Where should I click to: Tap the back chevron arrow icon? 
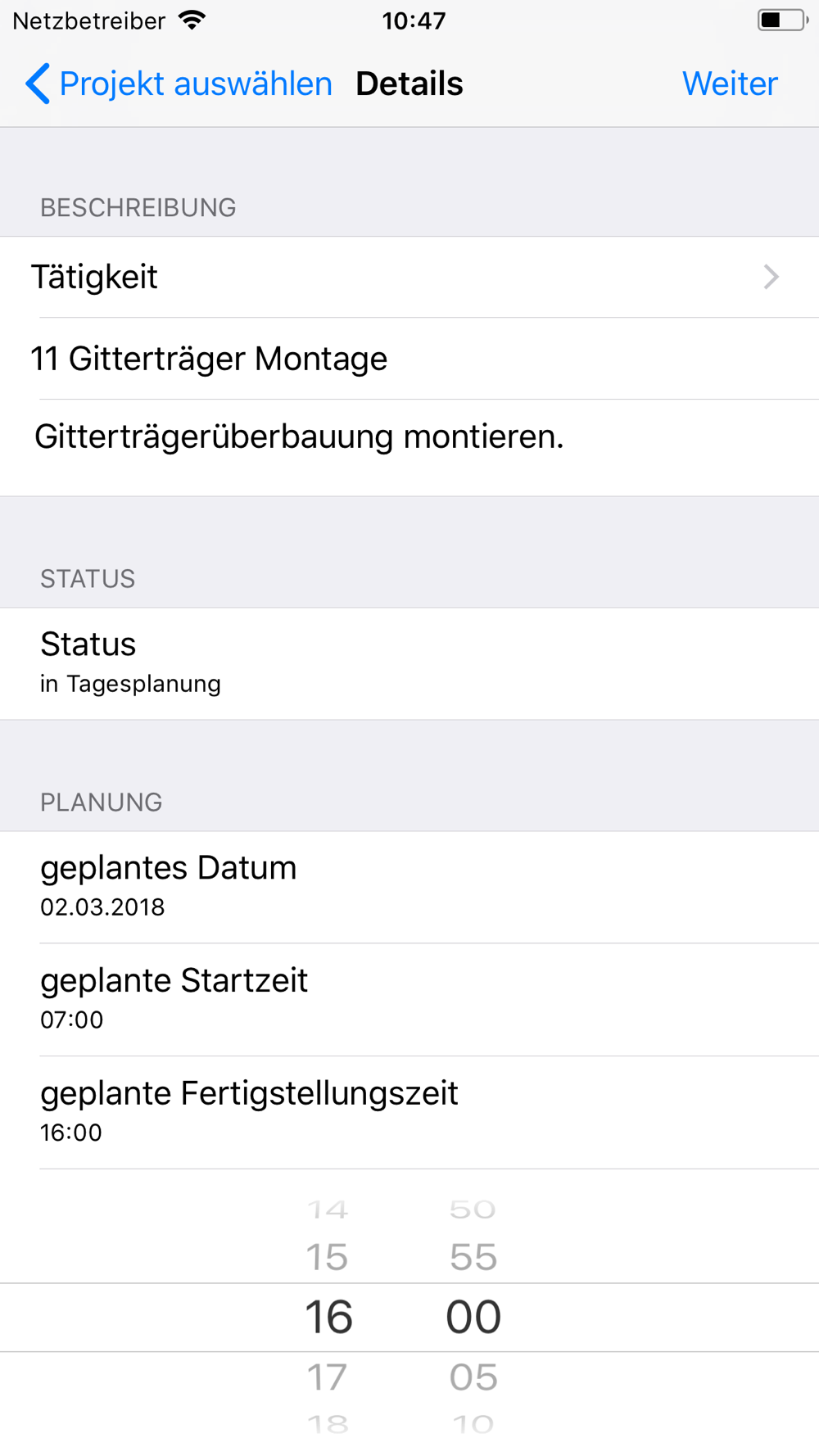point(38,84)
